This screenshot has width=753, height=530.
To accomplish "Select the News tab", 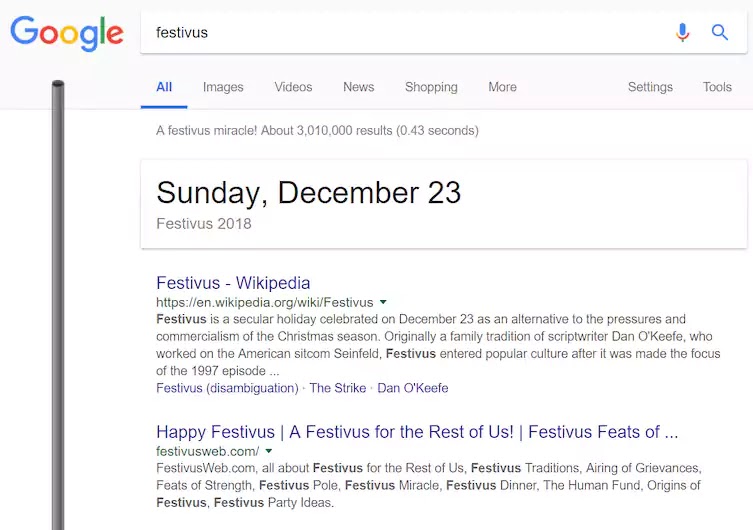I will [x=359, y=87].
